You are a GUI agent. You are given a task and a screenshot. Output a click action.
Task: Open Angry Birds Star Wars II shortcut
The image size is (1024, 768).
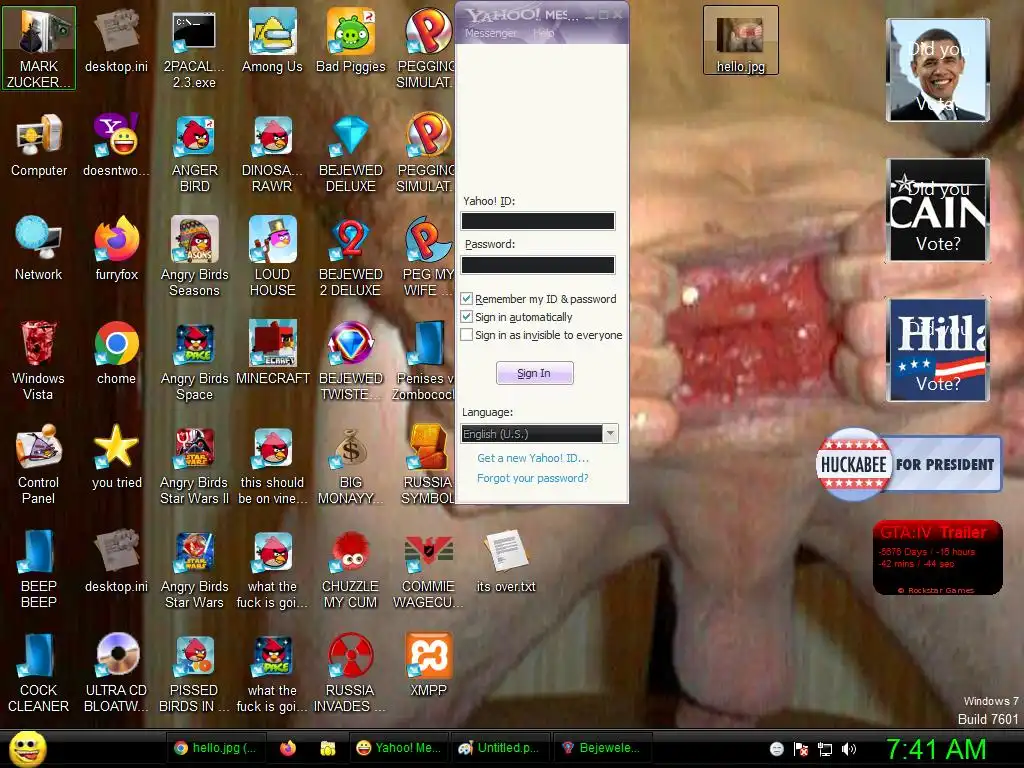(x=195, y=464)
